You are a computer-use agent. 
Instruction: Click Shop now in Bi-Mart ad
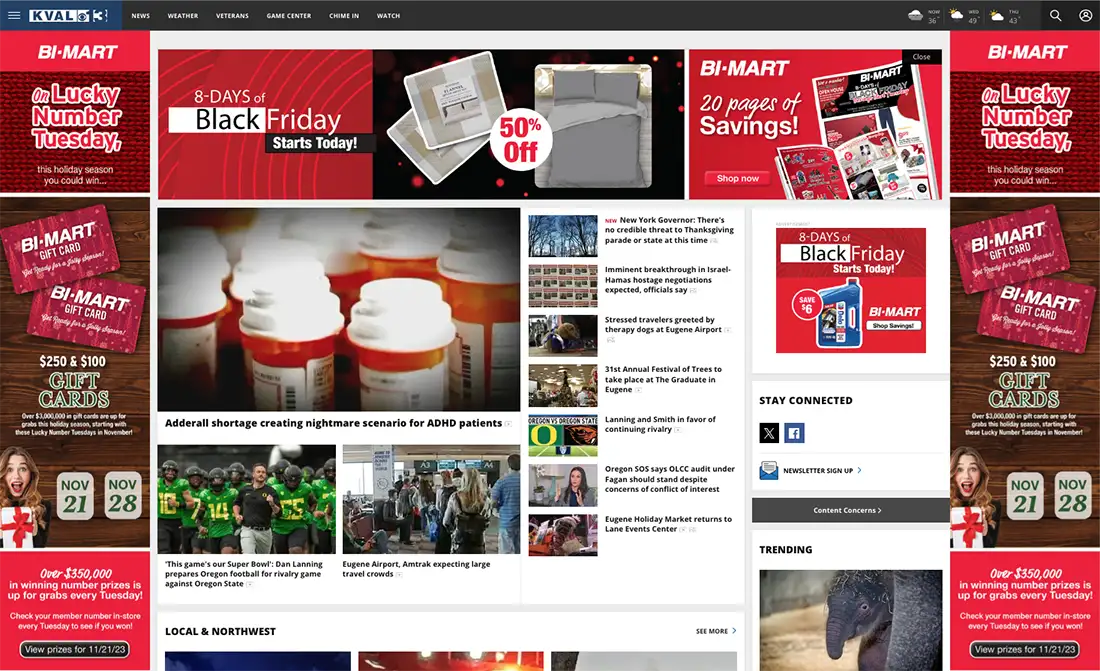[737, 178]
